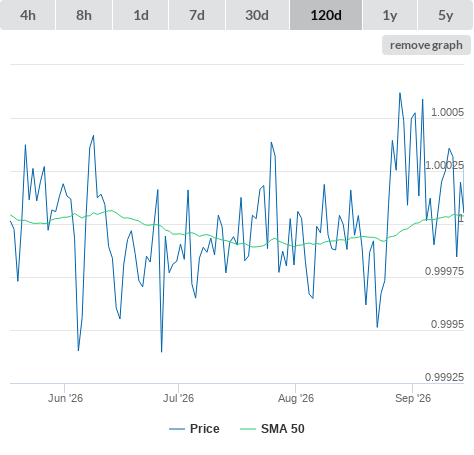The width and height of the screenshot is (474, 455).
Task: Select the 4h time range tab
Action: tap(28, 15)
